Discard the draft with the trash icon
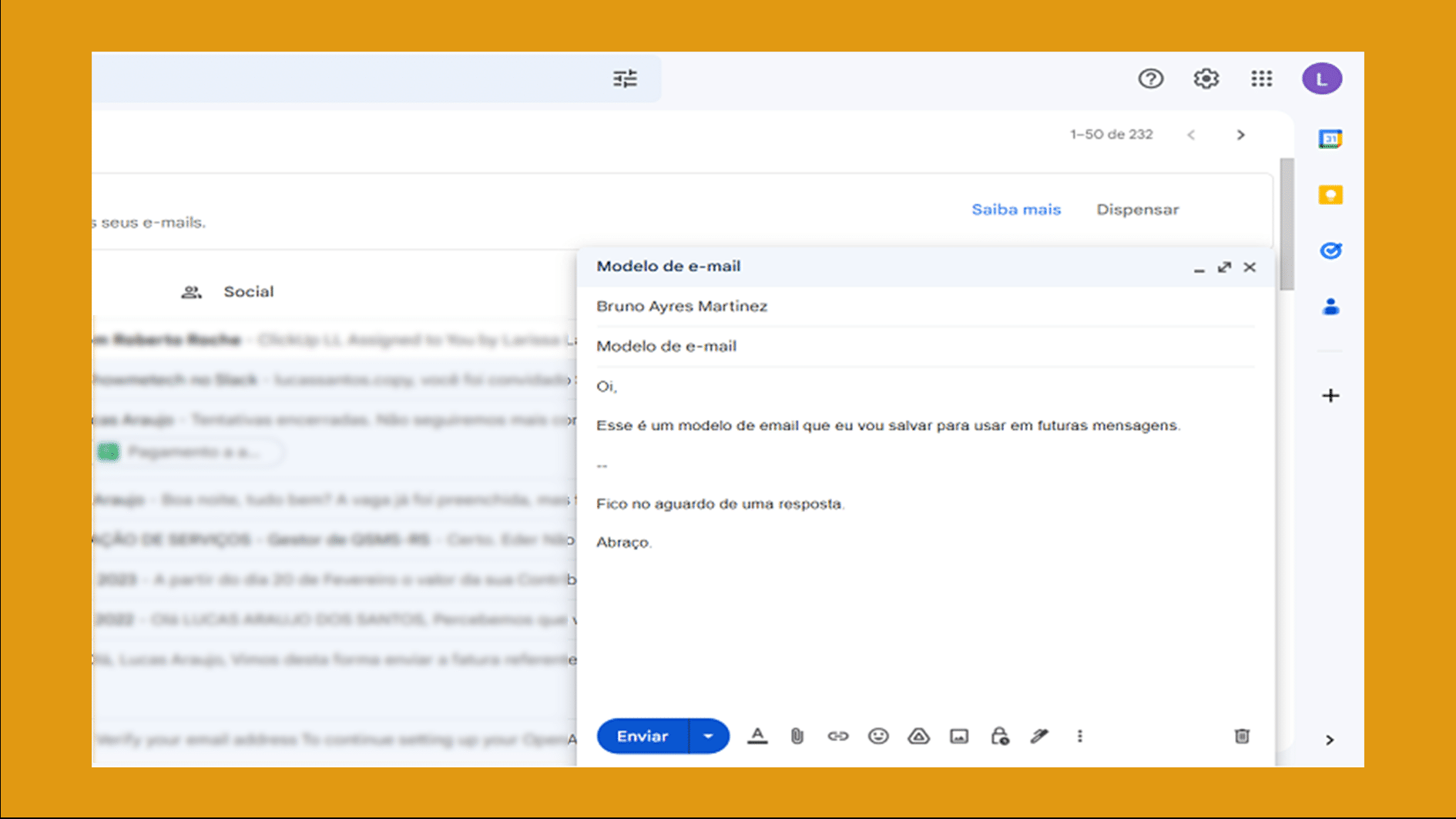The width and height of the screenshot is (1456, 819). pyautogui.click(x=1242, y=736)
